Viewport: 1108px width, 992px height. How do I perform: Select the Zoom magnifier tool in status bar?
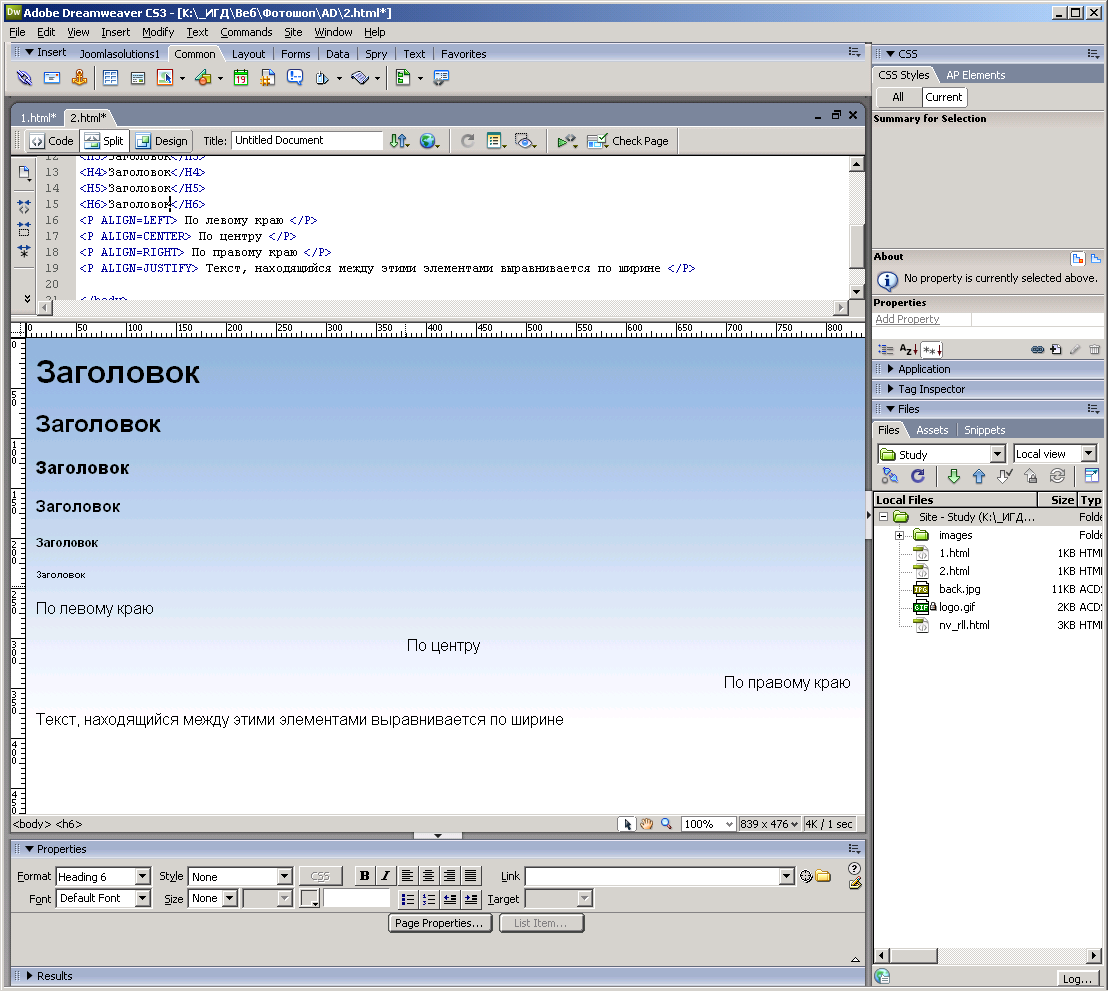pyautogui.click(x=666, y=824)
